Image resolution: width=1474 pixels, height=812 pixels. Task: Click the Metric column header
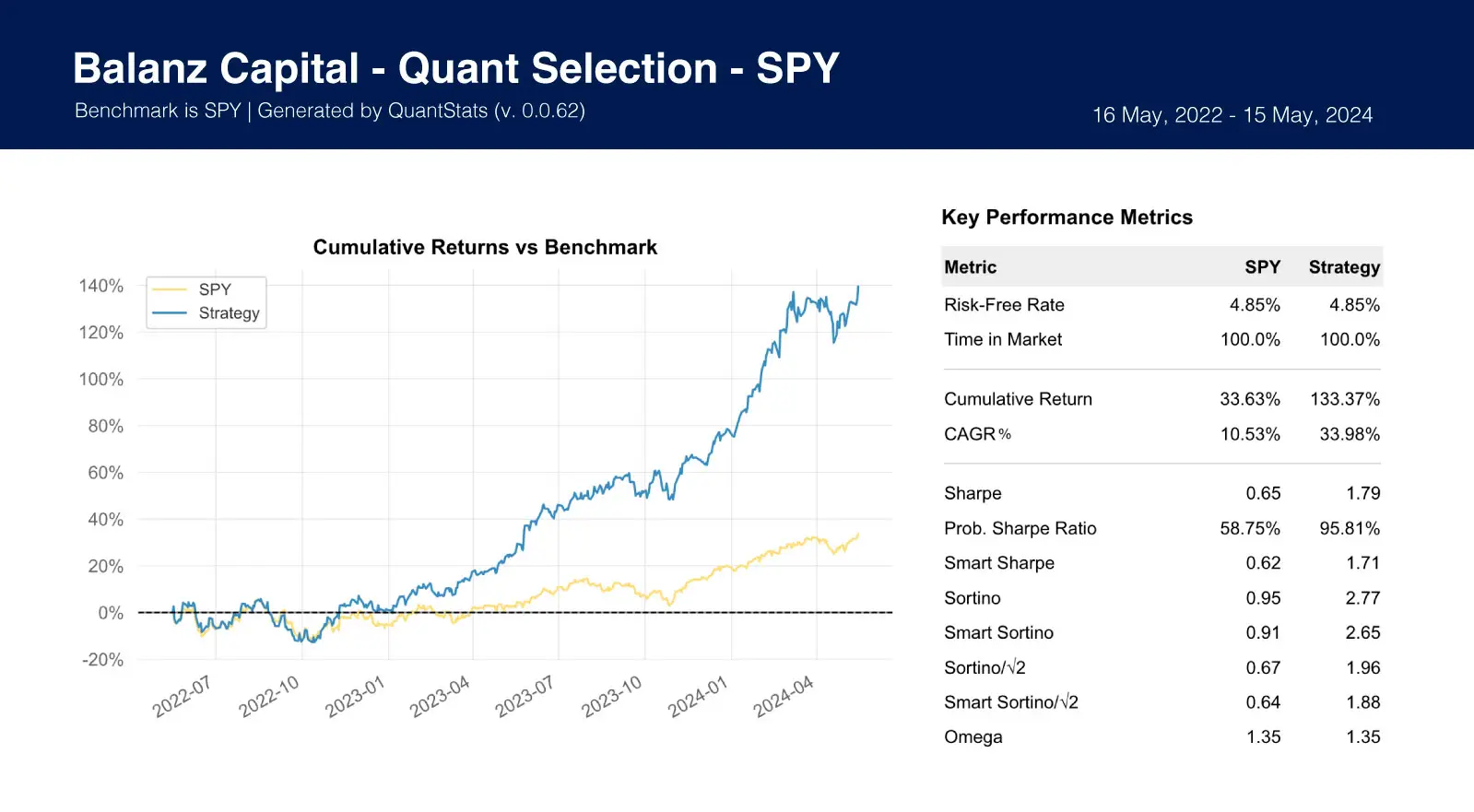[x=970, y=267]
